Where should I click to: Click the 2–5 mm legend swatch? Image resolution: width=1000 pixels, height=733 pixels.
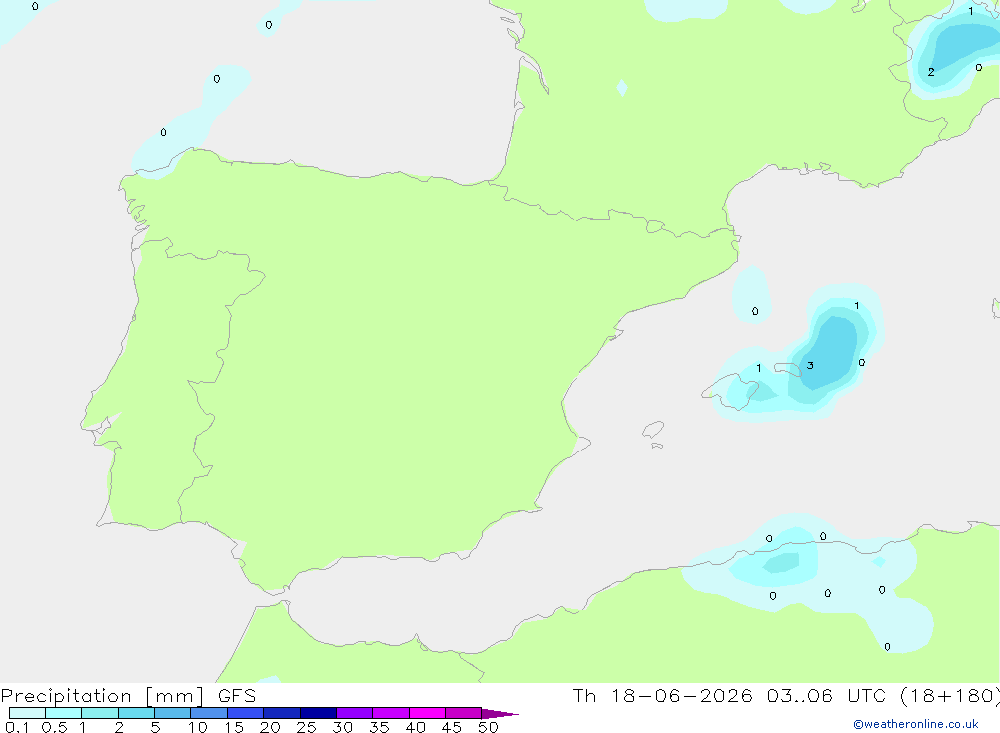tap(136, 713)
